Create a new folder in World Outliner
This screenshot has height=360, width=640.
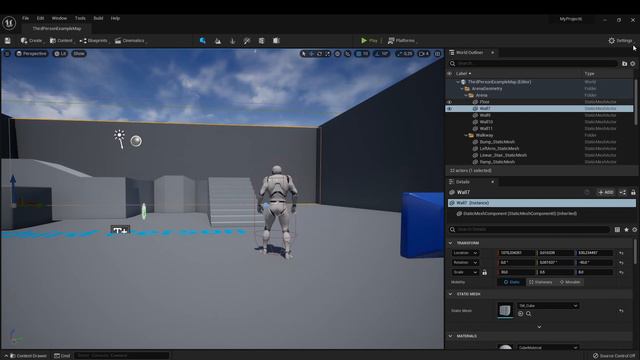624,63
